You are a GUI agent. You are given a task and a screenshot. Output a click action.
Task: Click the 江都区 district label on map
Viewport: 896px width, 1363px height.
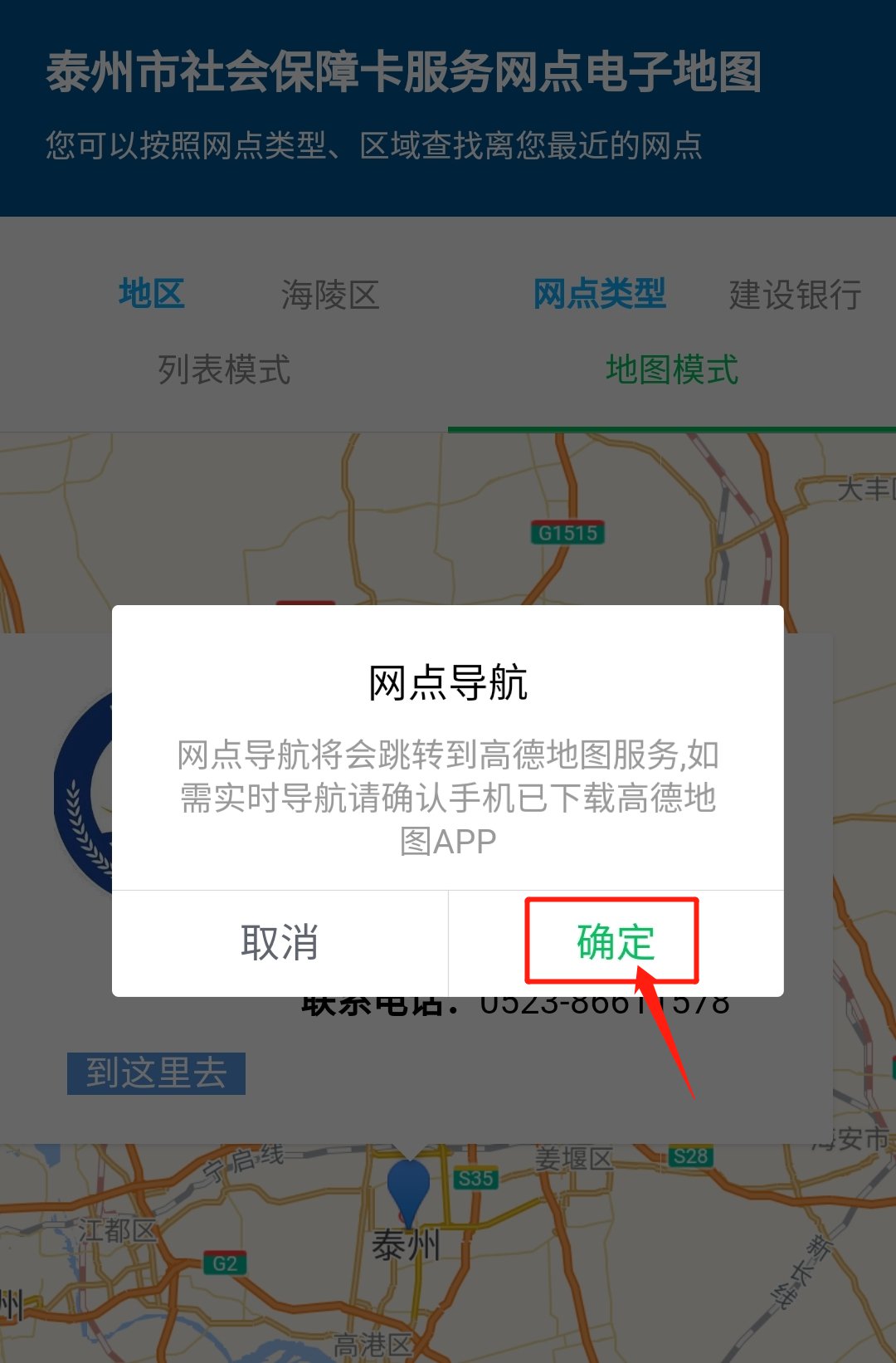(x=118, y=1230)
